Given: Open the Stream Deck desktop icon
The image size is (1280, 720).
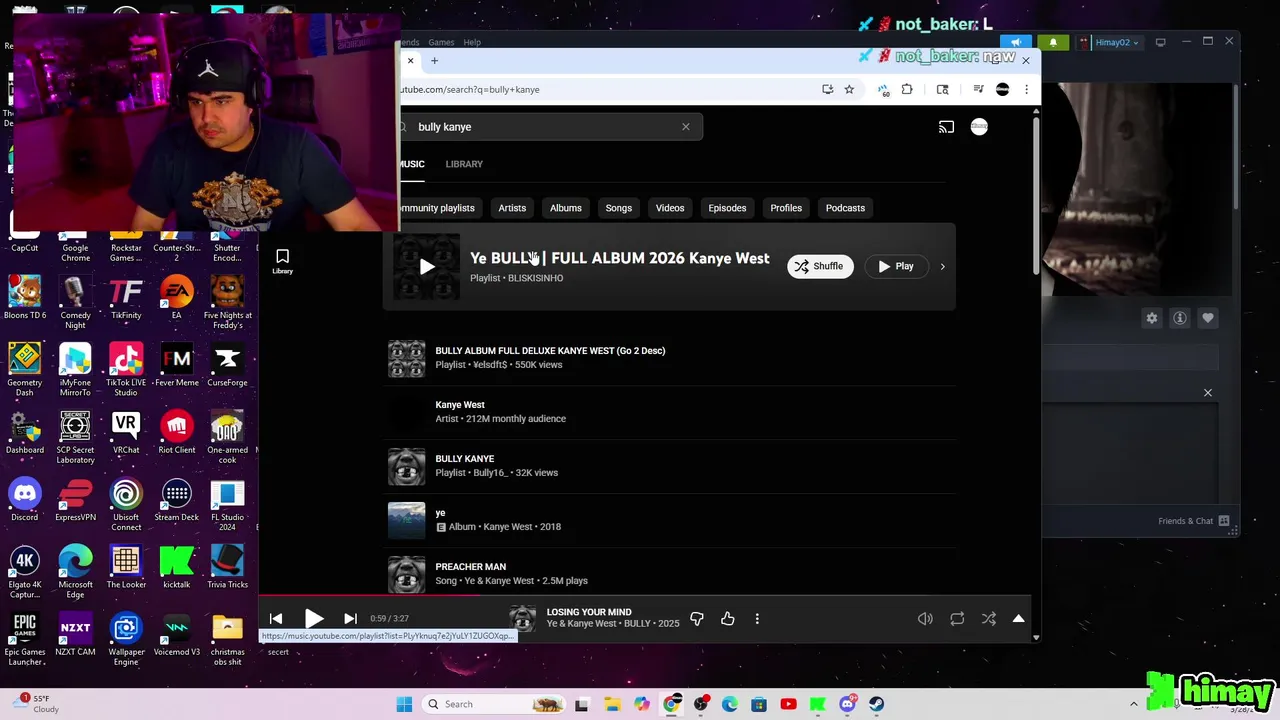Looking at the screenshot, I should pyautogui.click(x=177, y=500).
